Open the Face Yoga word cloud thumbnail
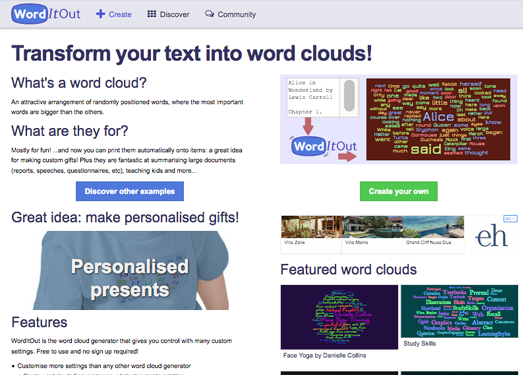The height and width of the screenshot is (375, 523). [339, 317]
